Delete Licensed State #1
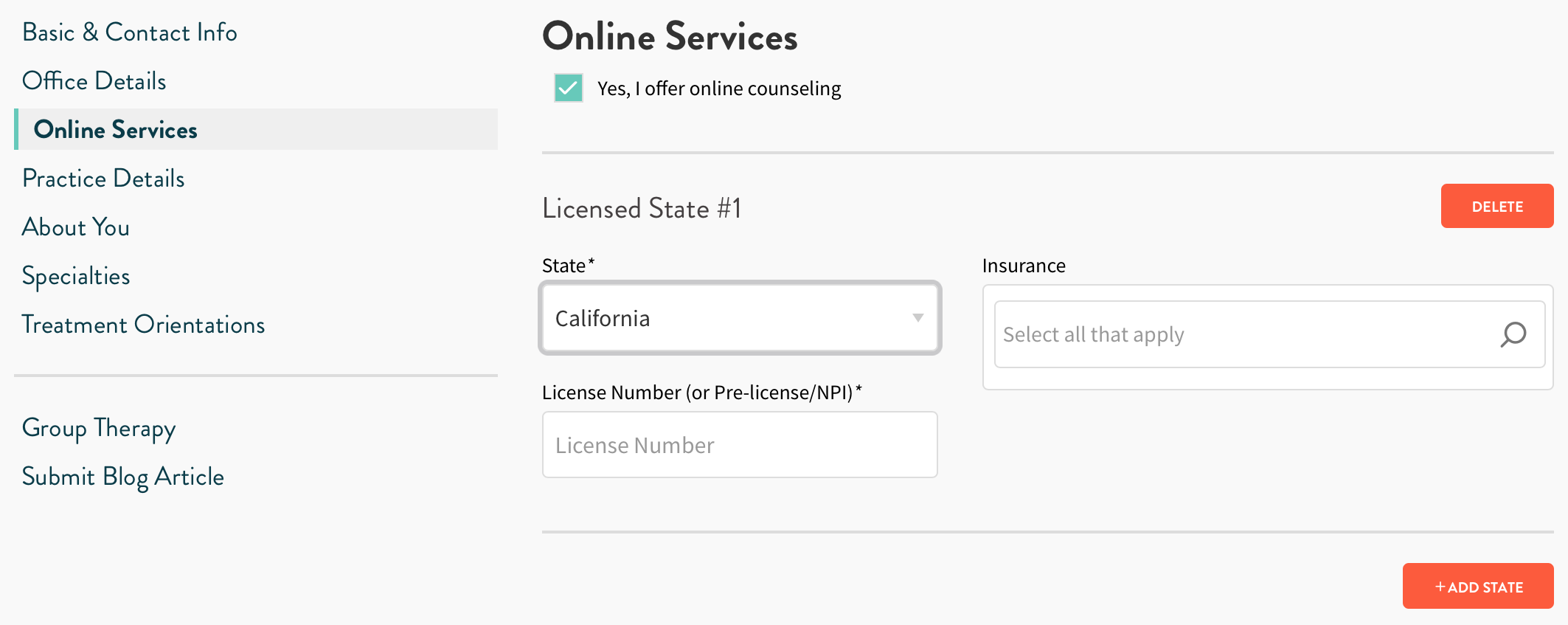This screenshot has height=625, width=1568. (1496, 207)
